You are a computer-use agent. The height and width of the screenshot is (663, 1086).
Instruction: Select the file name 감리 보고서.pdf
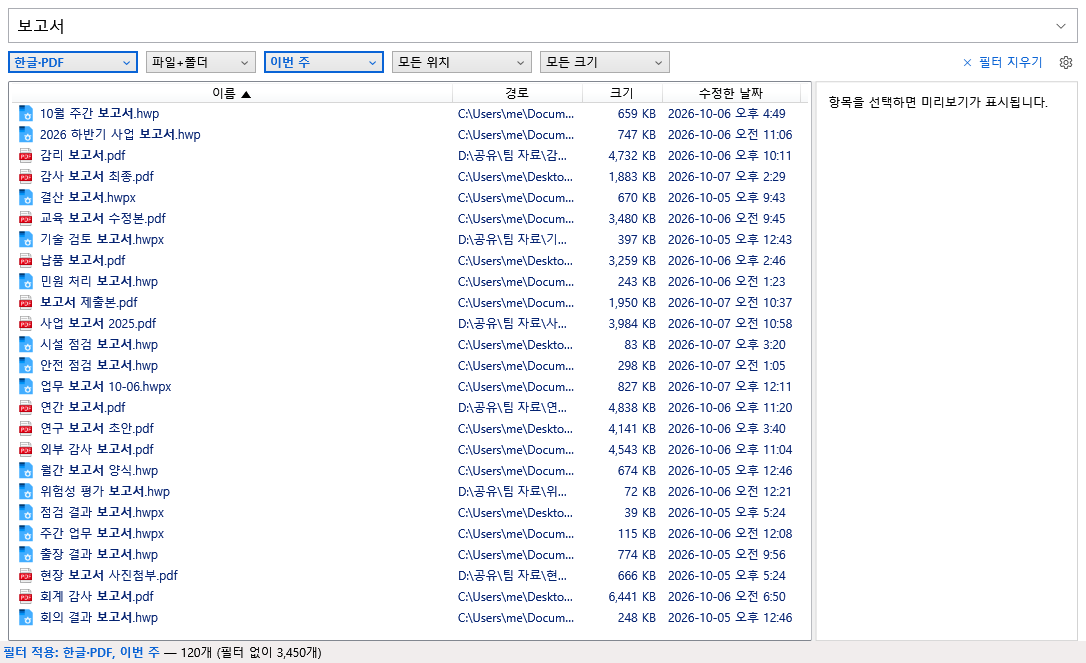tap(82, 155)
